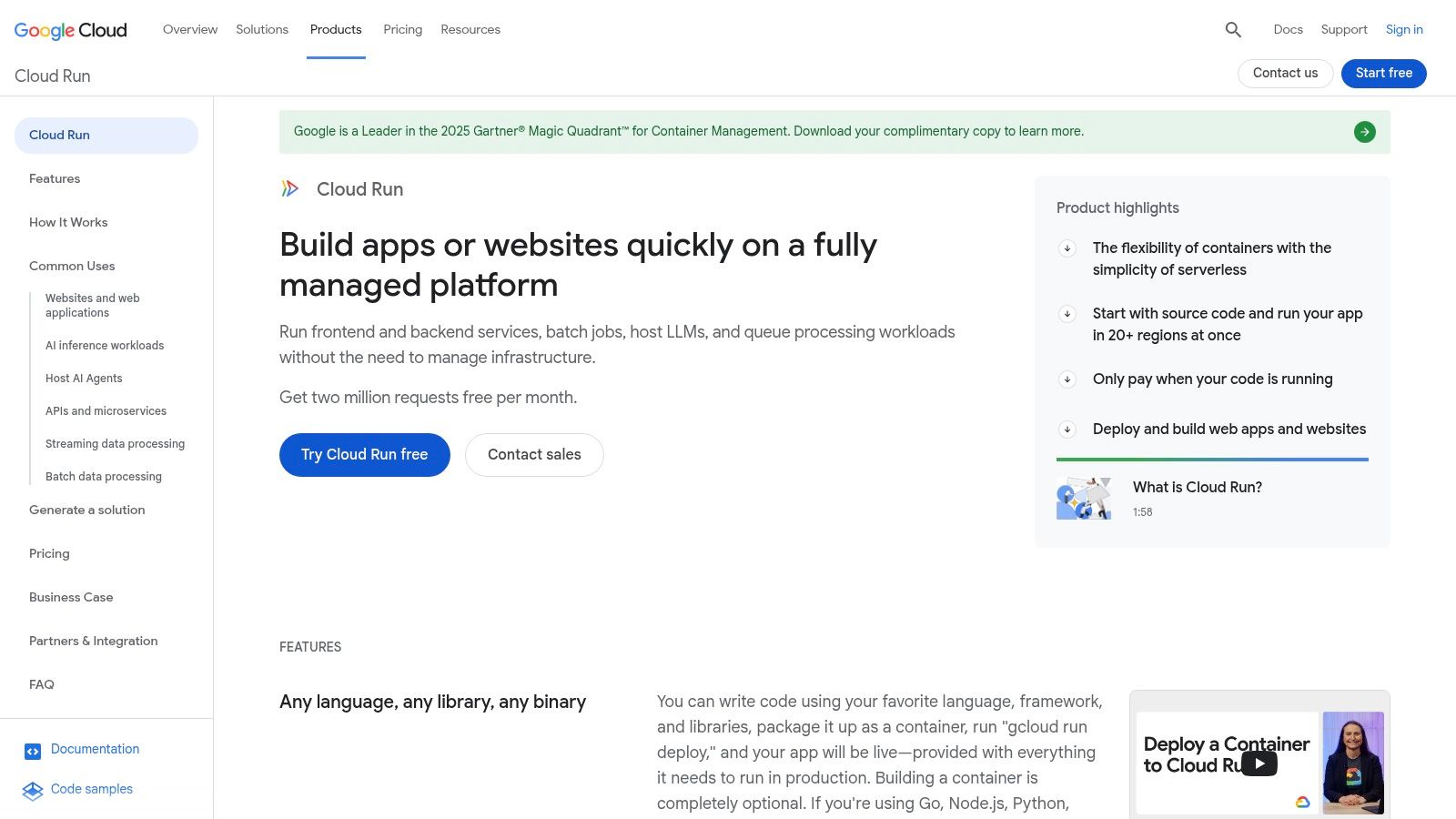
Task: Open the Products menu
Action: 336,29
